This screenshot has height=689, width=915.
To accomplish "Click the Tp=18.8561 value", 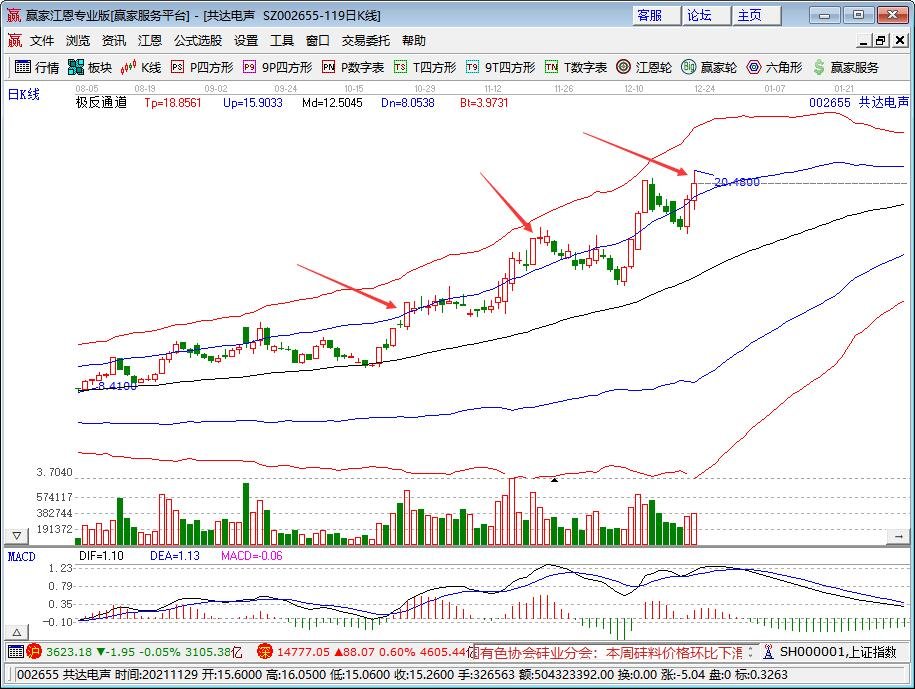I will click(173, 103).
